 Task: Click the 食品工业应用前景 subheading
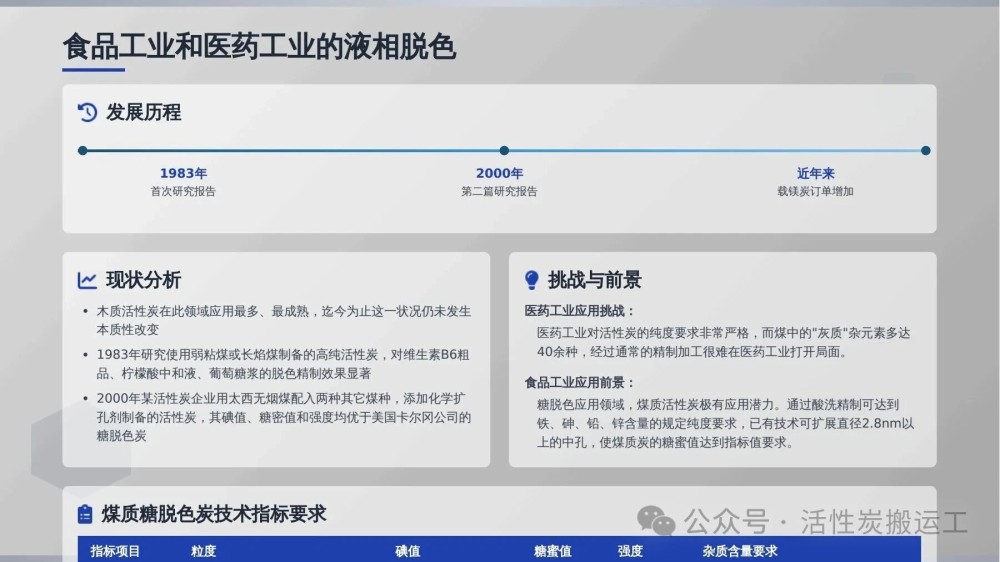point(580,383)
